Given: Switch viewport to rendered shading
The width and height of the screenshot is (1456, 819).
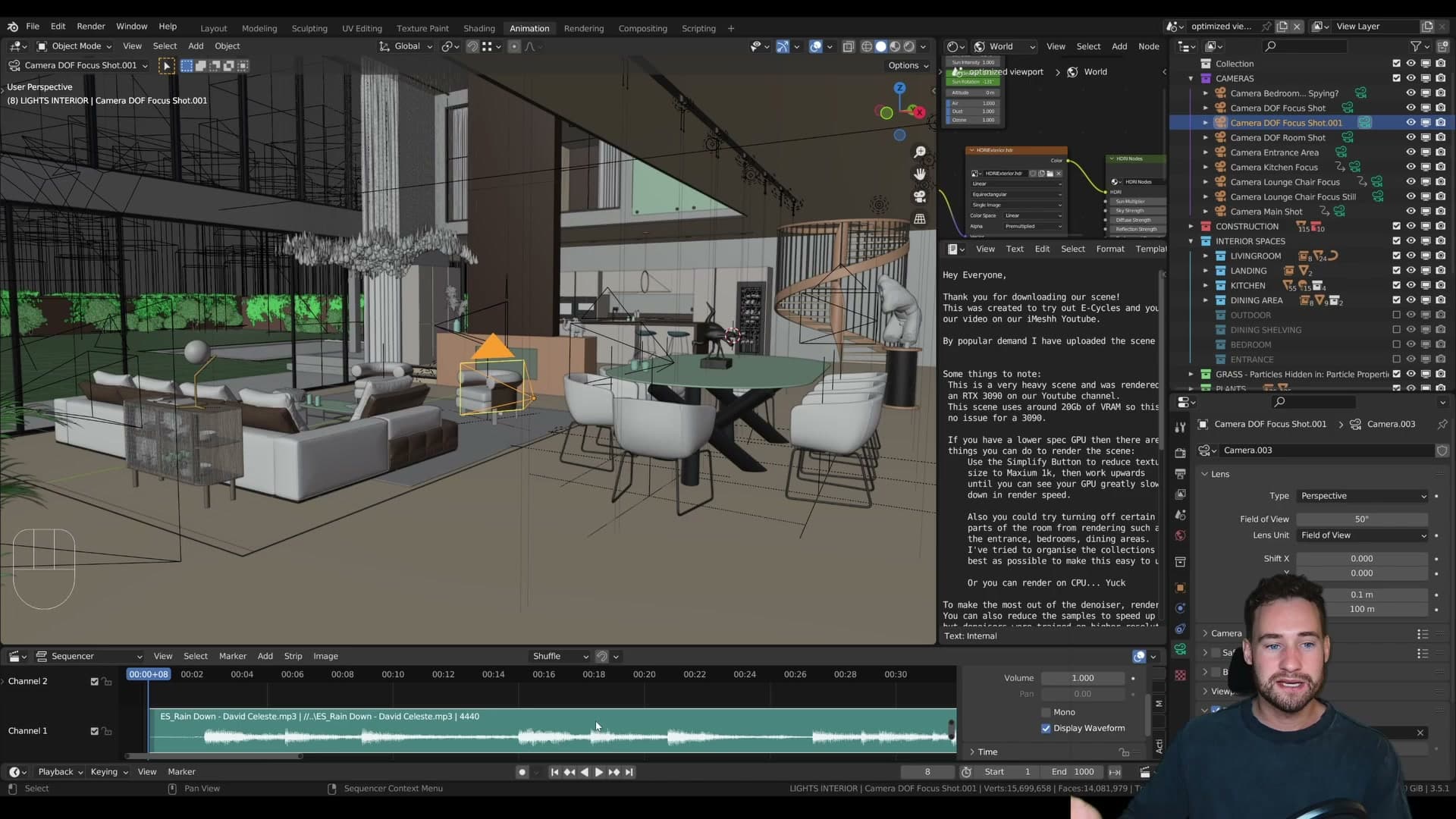Looking at the screenshot, I should point(909,46).
